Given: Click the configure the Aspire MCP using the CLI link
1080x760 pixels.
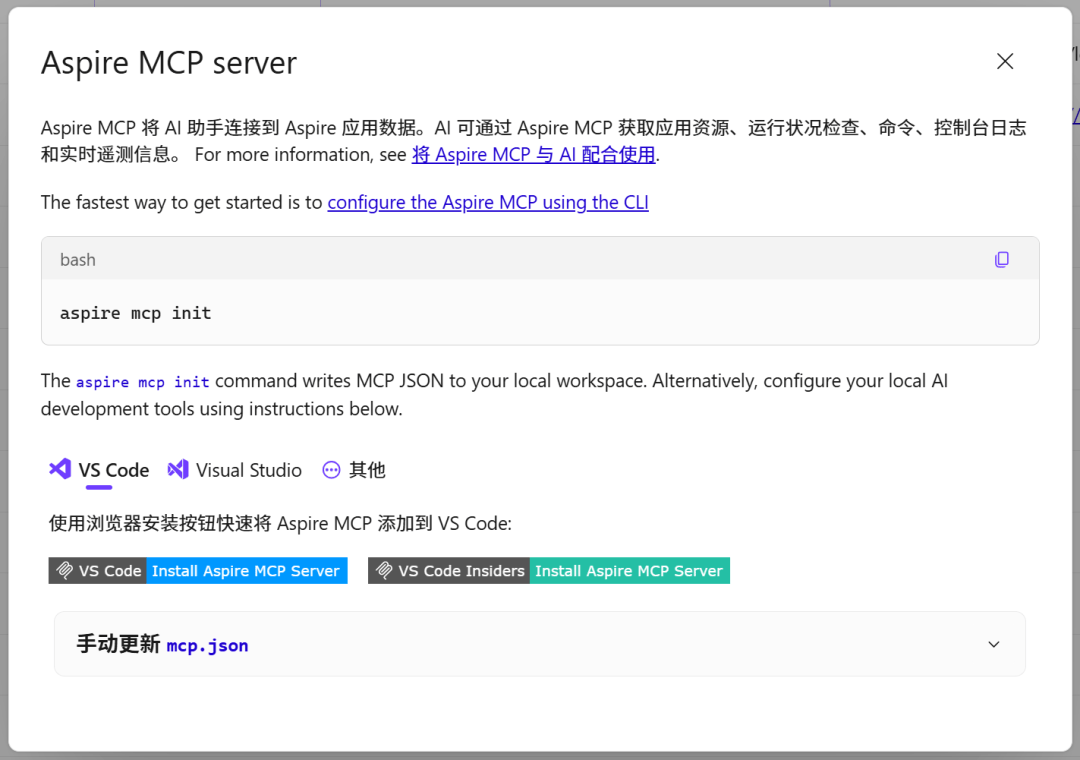Looking at the screenshot, I should [x=488, y=202].
